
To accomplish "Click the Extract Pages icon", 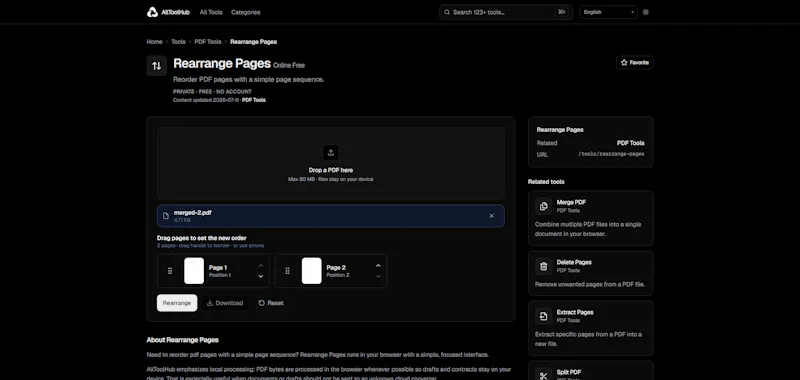I will click(543, 316).
